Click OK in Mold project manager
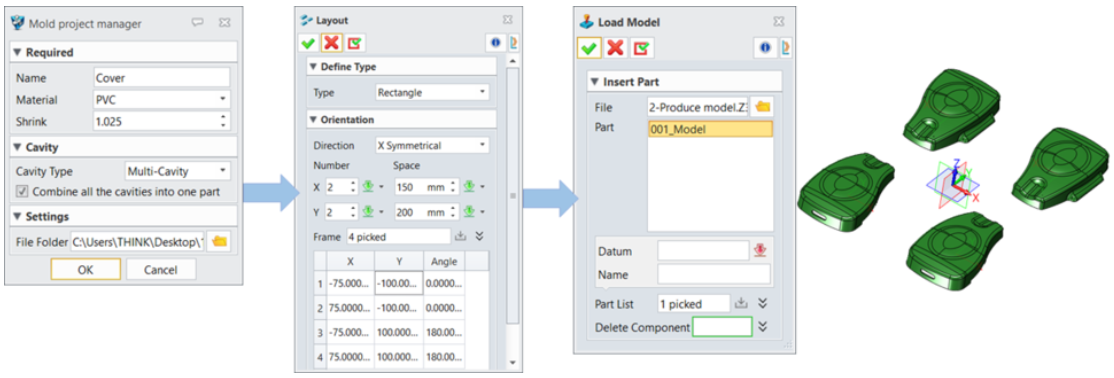 tap(85, 269)
